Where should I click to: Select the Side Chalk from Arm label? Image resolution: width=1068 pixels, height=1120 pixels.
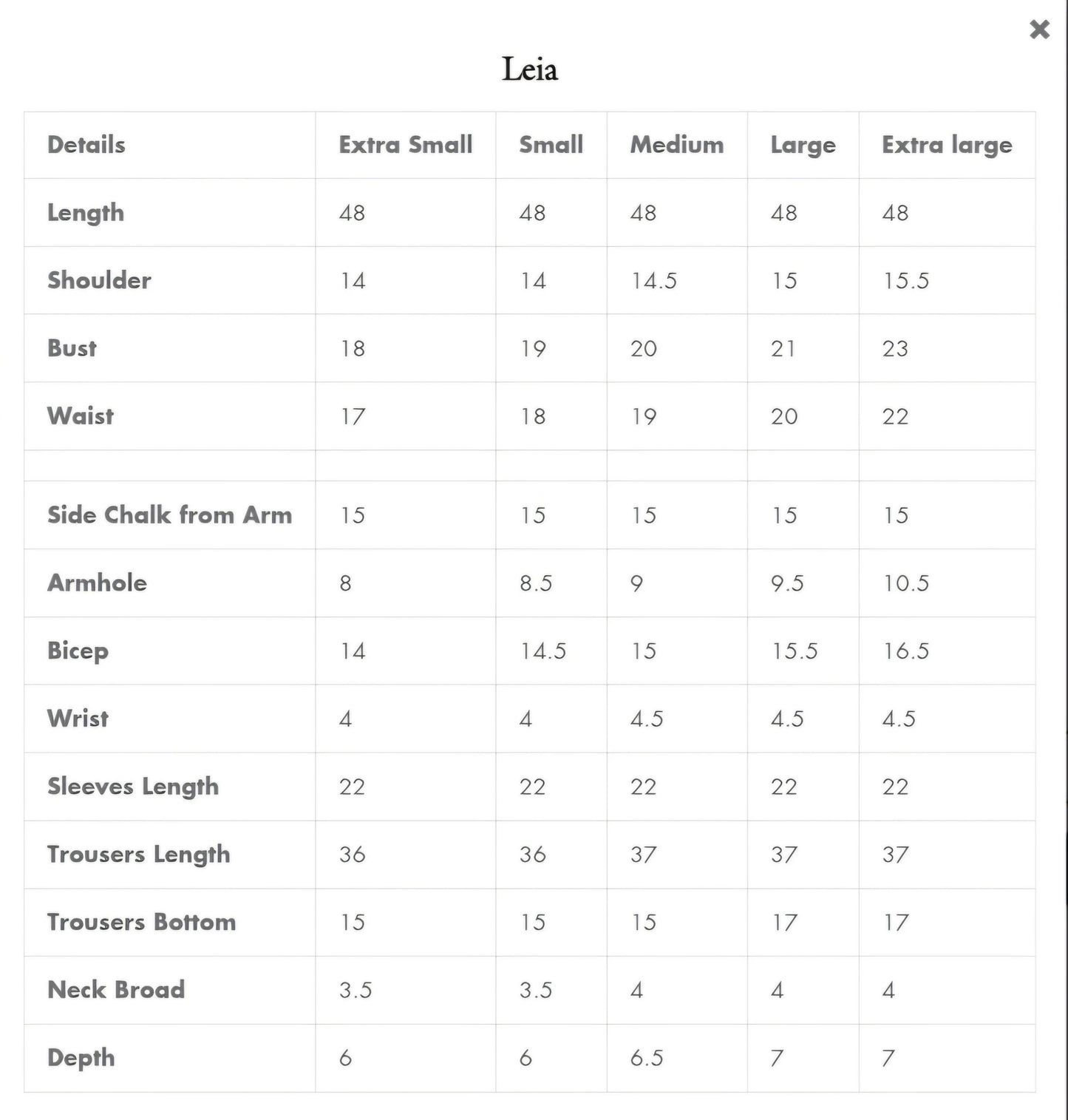point(169,515)
